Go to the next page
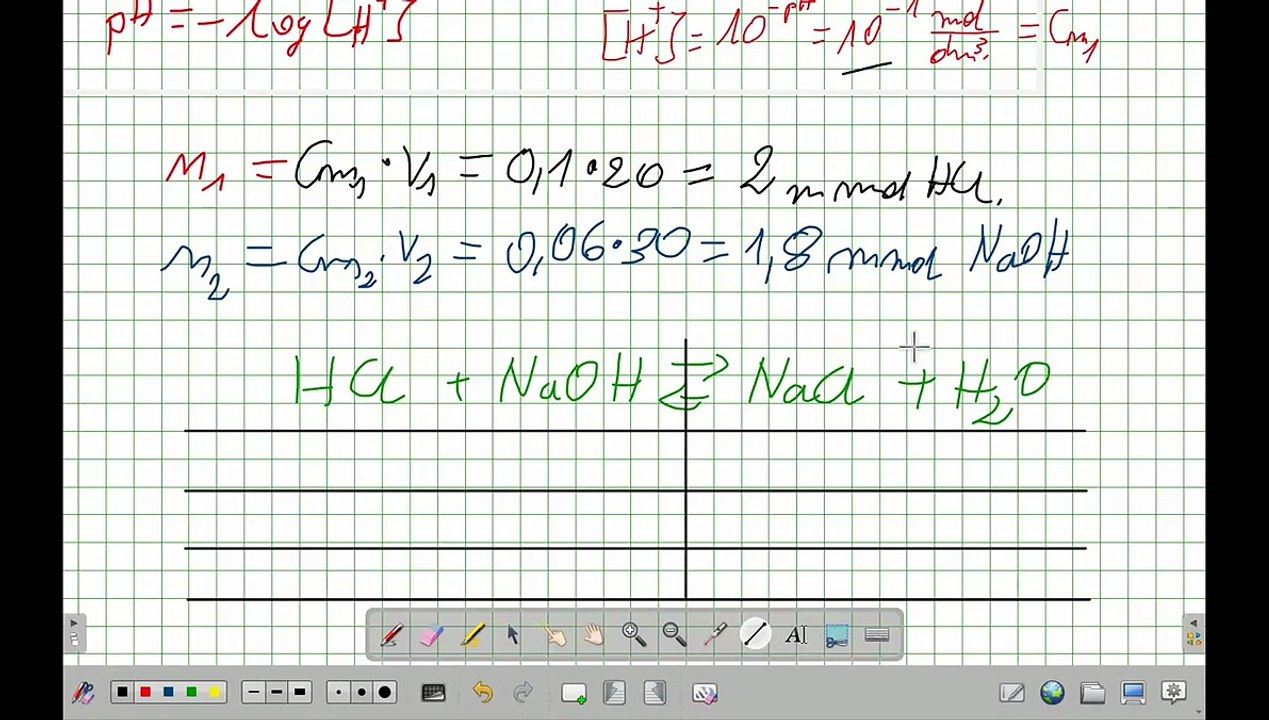This screenshot has width=1269, height=720. (x=655, y=692)
